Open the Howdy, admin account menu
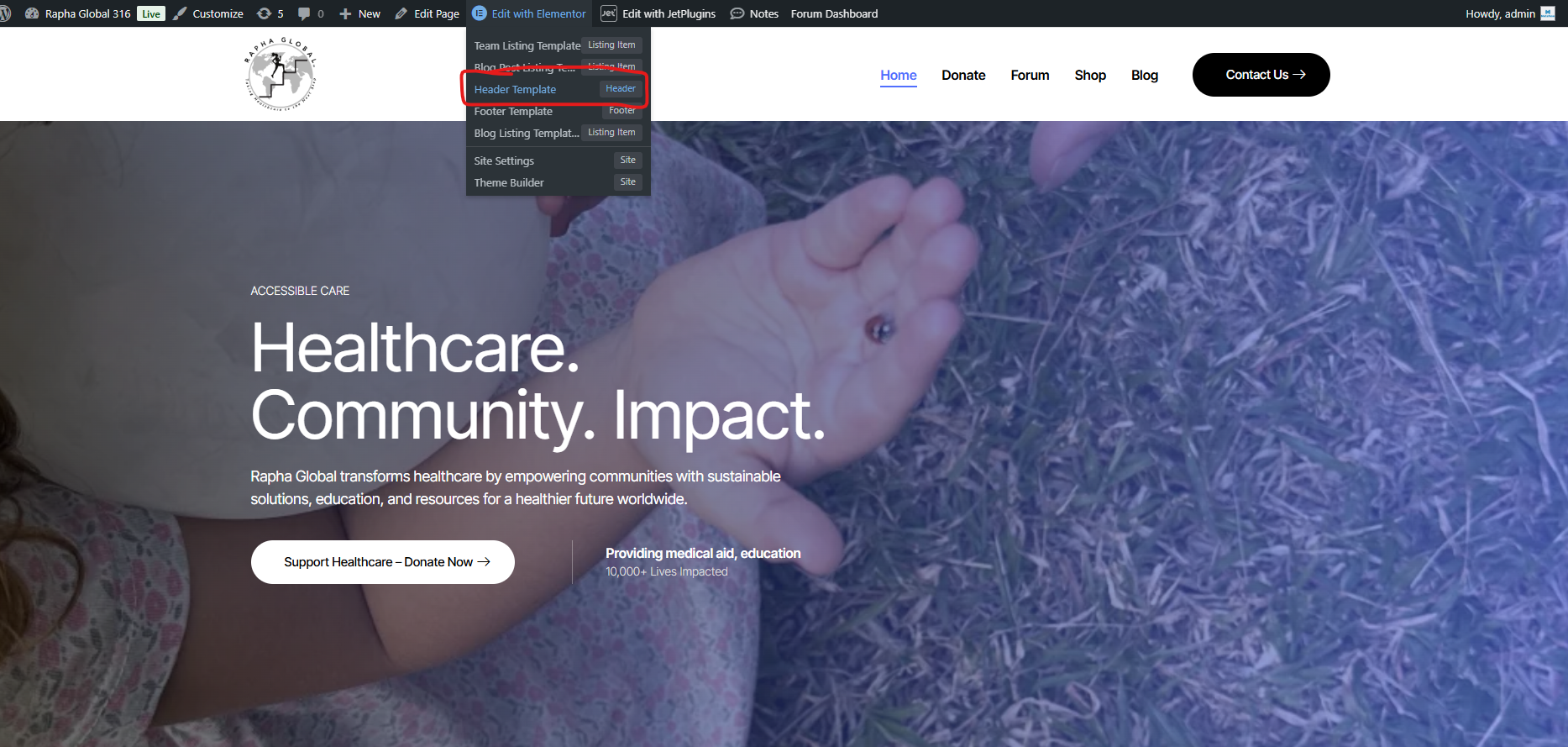Screen dimensions: 1568x747 [x=1500, y=13]
